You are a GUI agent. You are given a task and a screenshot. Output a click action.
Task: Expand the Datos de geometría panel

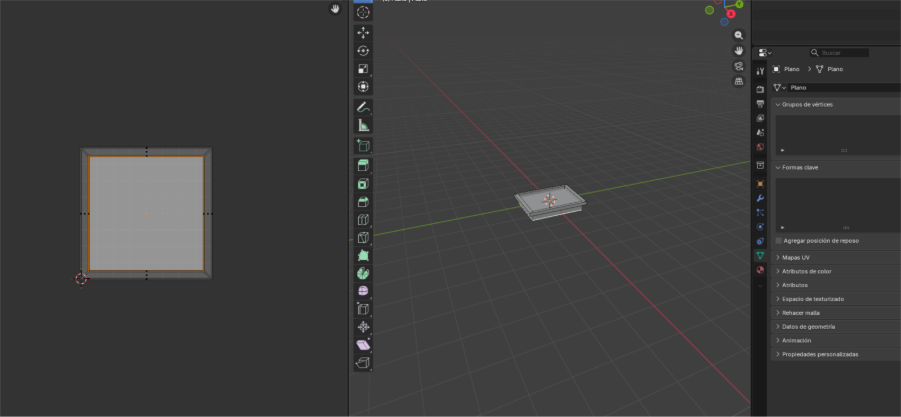808,327
